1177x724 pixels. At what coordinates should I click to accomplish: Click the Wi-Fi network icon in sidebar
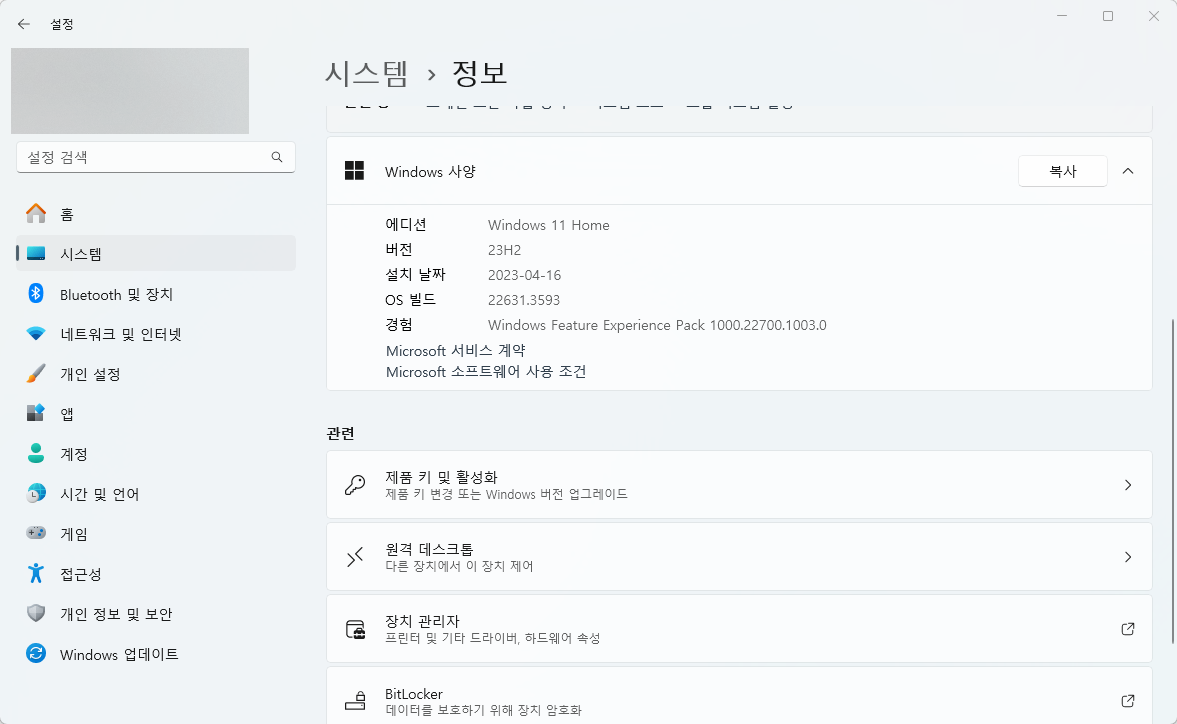[35, 333]
